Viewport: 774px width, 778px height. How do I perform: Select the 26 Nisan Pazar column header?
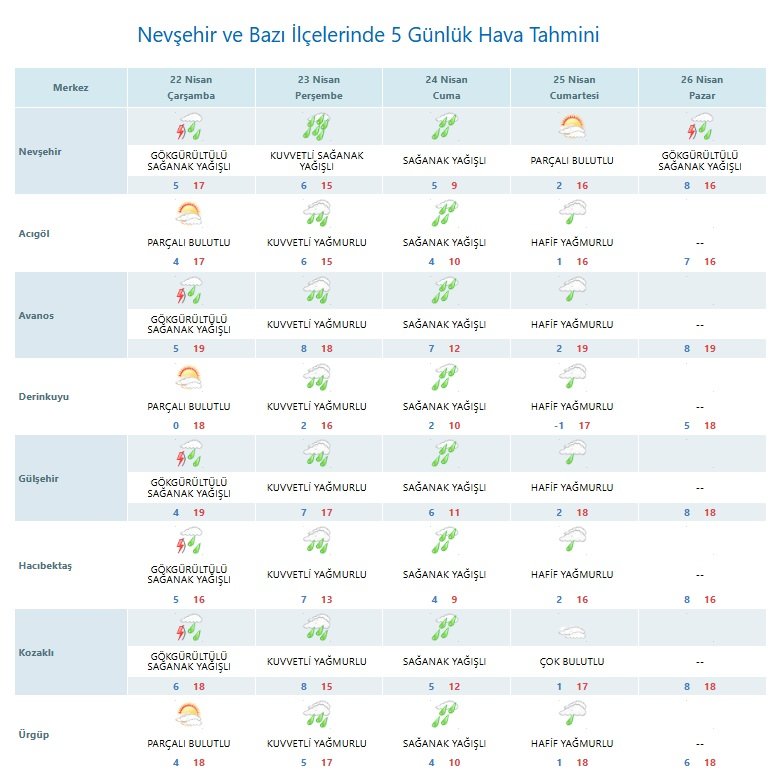coord(701,88)
